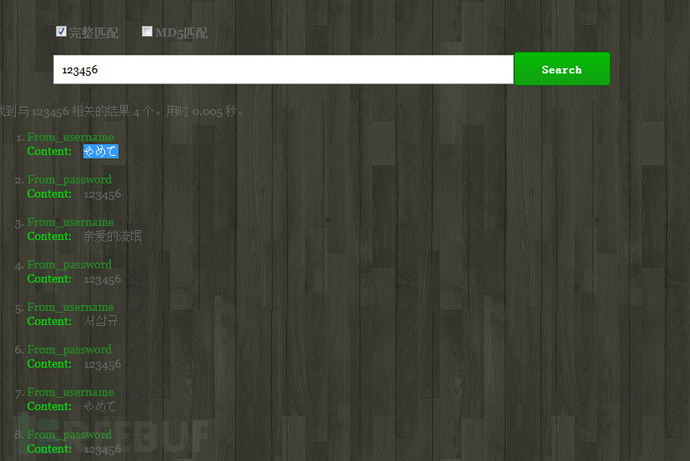Click the 123456 content in result 2

pyautogui.click(x=102, y=194)
